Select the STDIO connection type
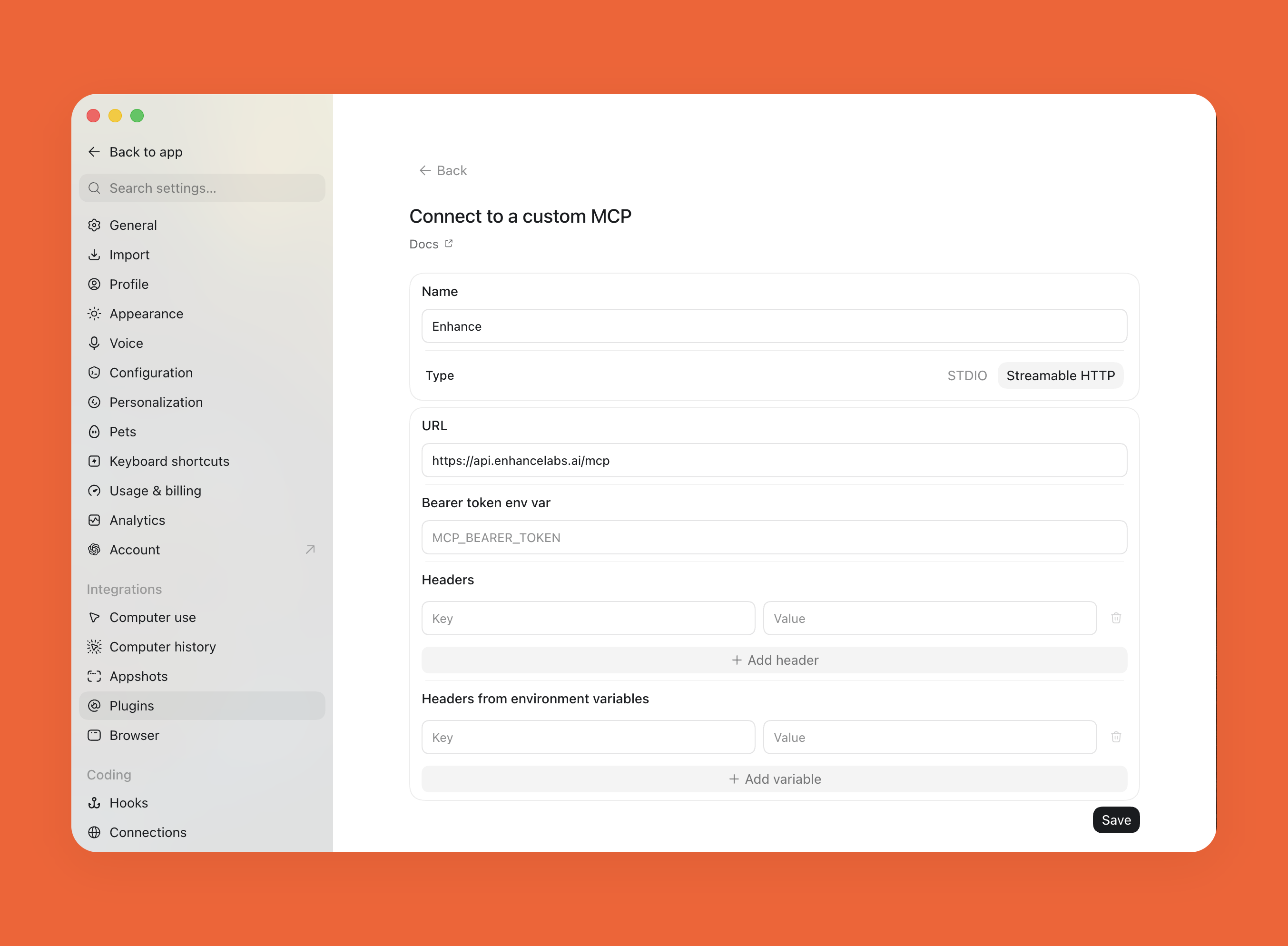This screenshot has height=946, width=1288. (x=967, y=375)
